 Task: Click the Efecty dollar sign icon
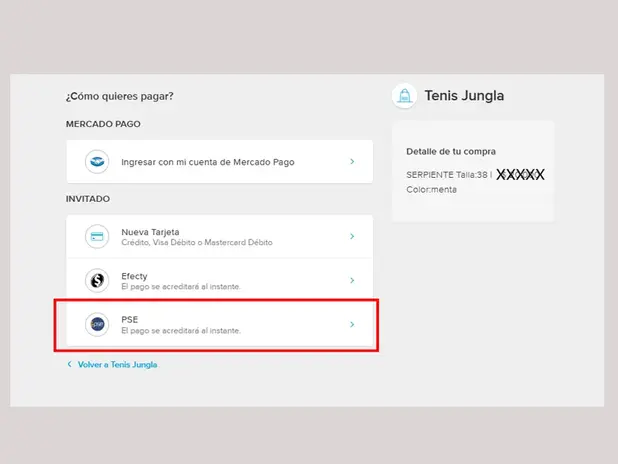click(97, 280)
